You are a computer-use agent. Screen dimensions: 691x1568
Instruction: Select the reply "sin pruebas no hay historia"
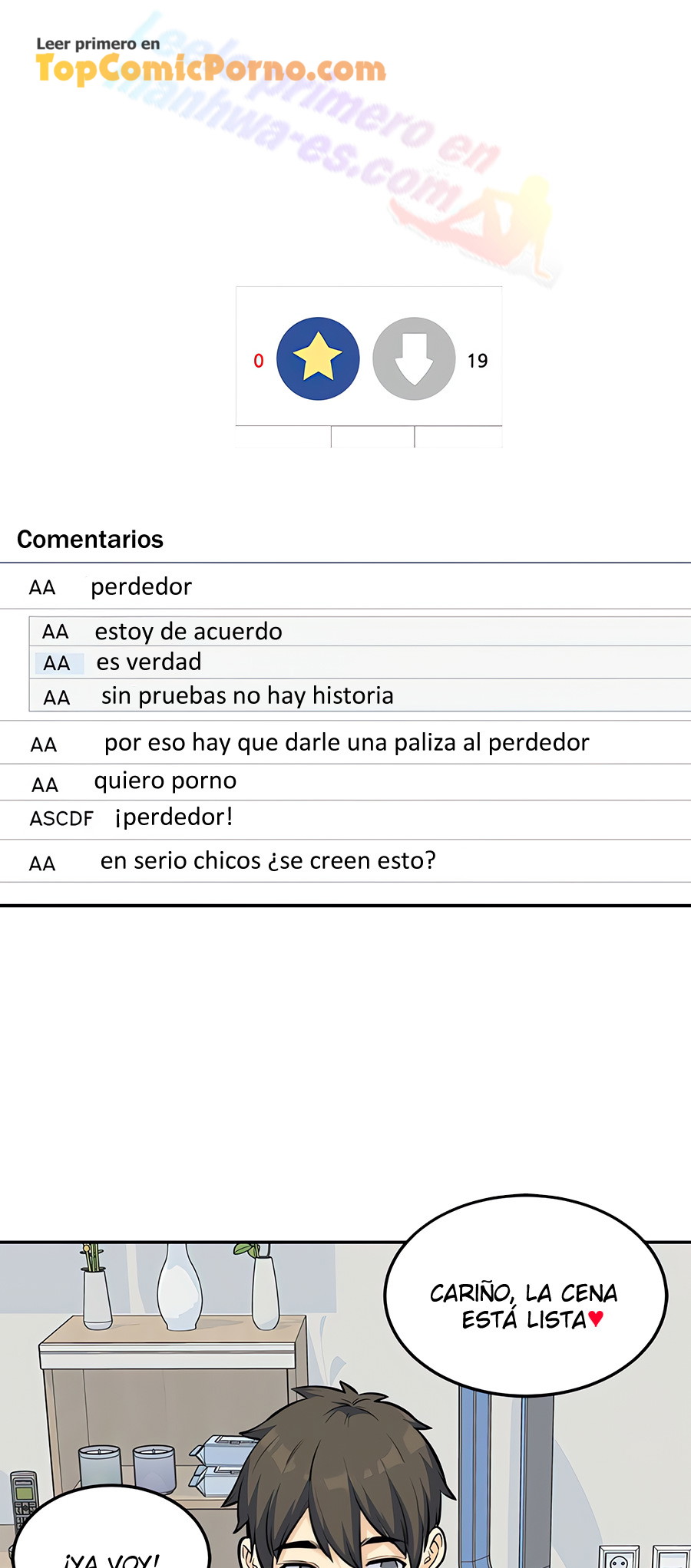click(247, 696)
